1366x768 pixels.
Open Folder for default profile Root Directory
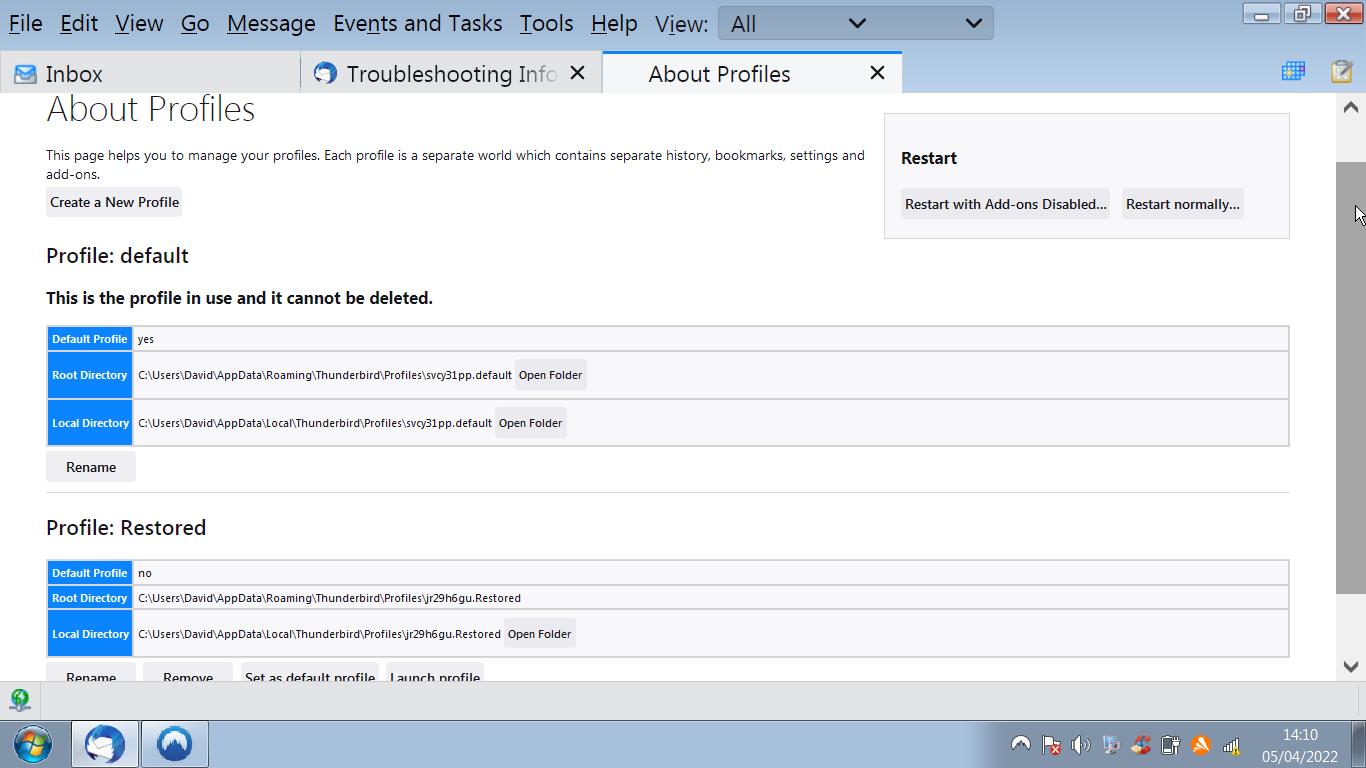[550, 375]
